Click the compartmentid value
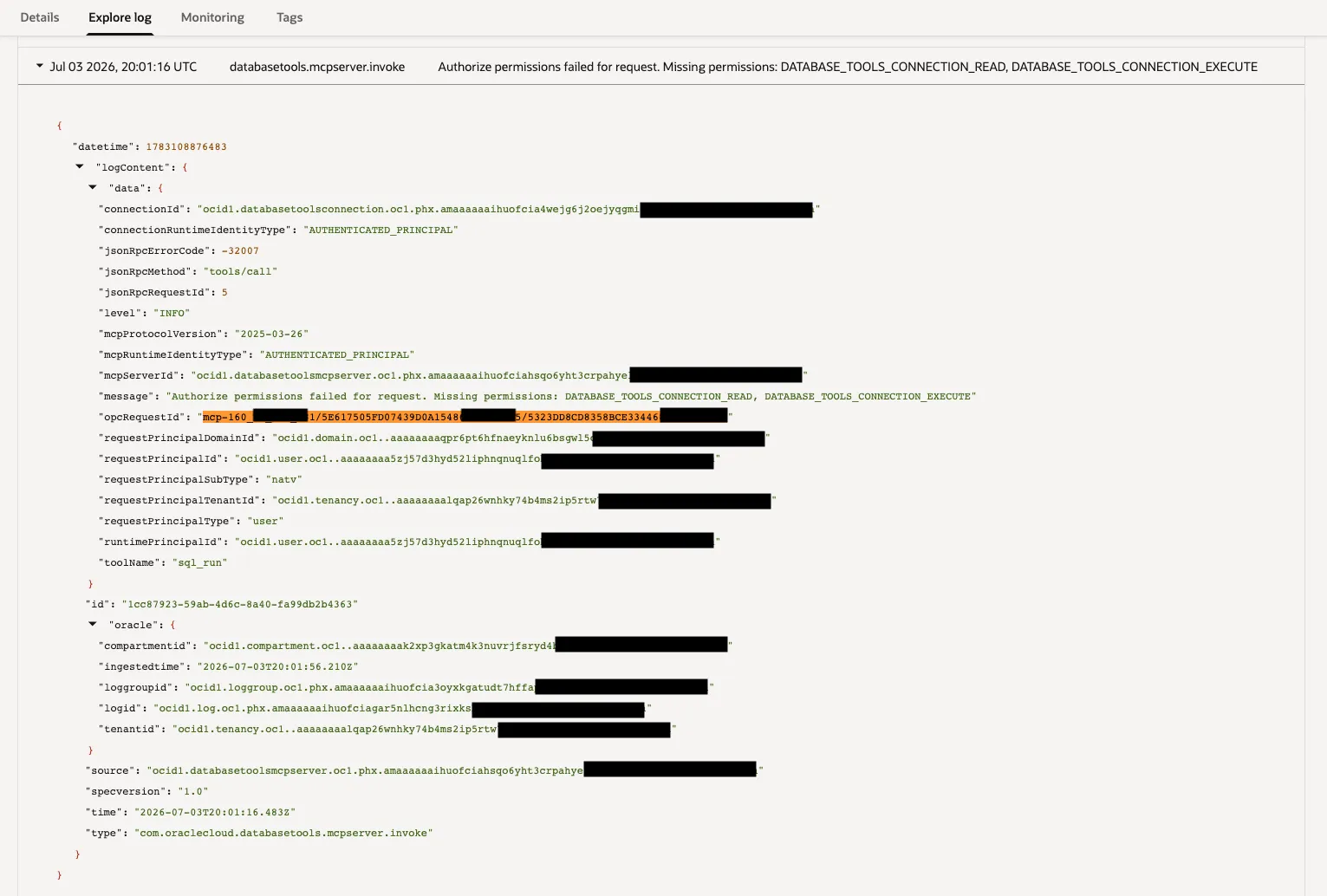The image size is (1327, 896). [x=468, y=646]
